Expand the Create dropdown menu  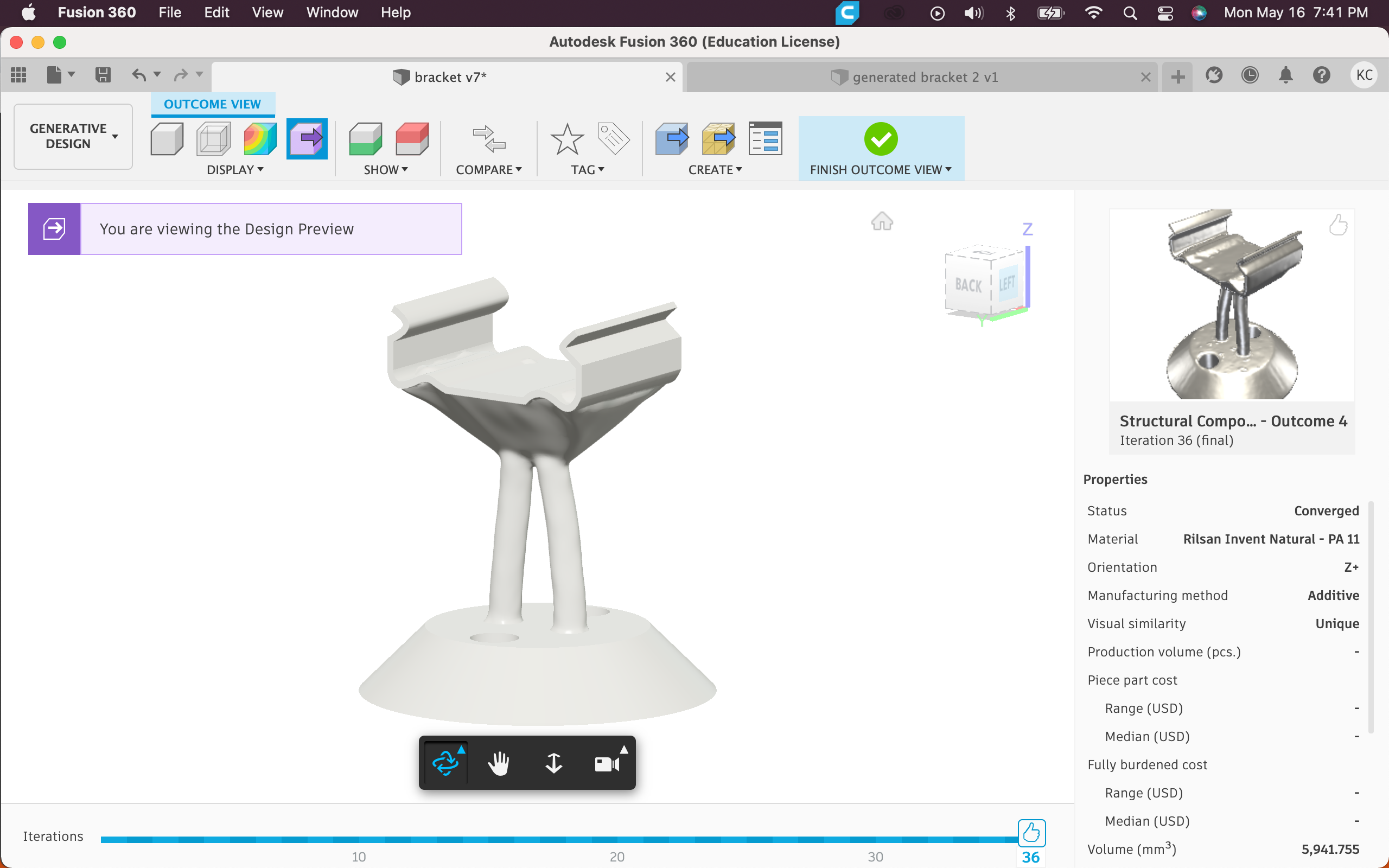(715, 169)
